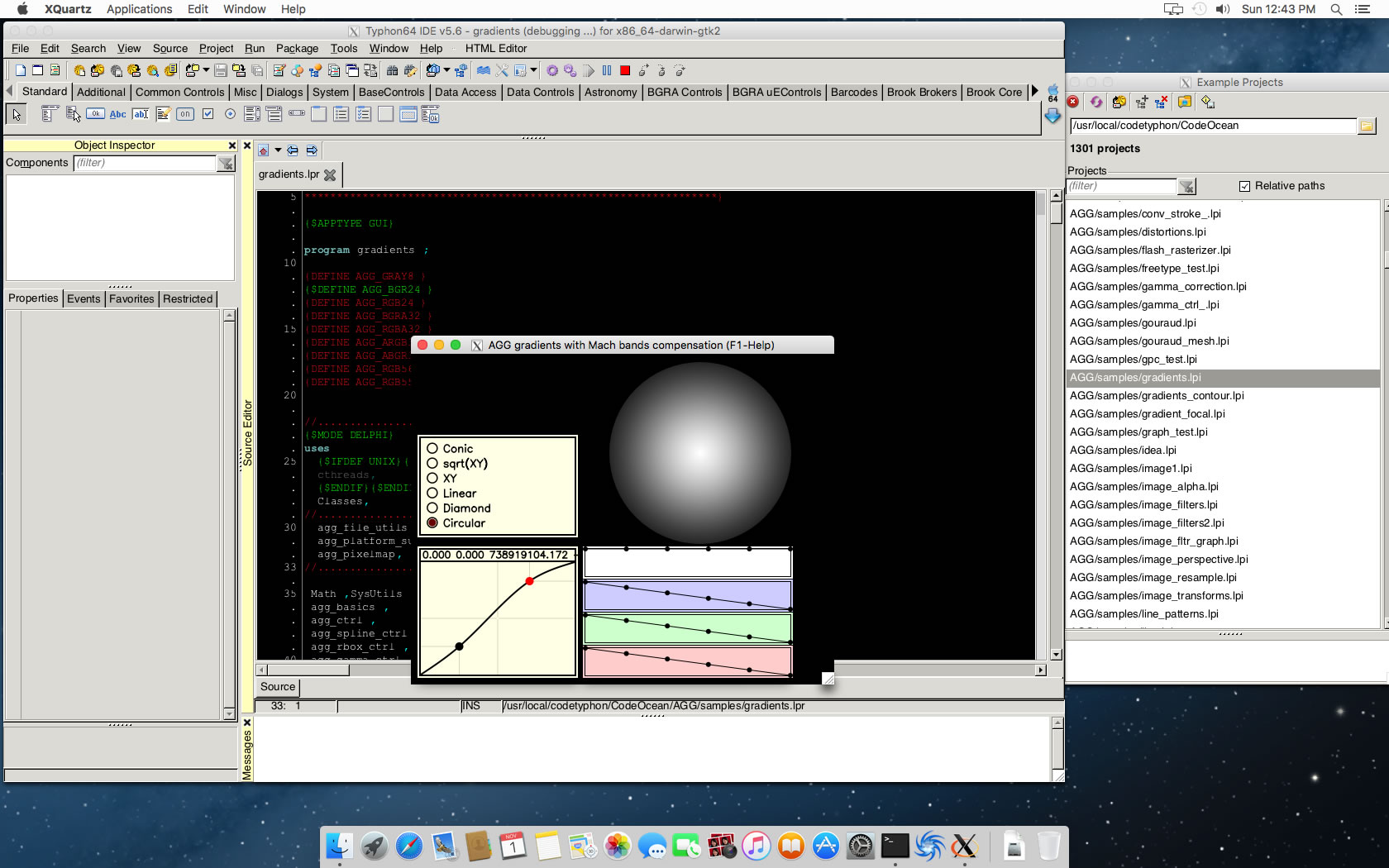
Task: Open the Tools menu
Action: [344, 49]
